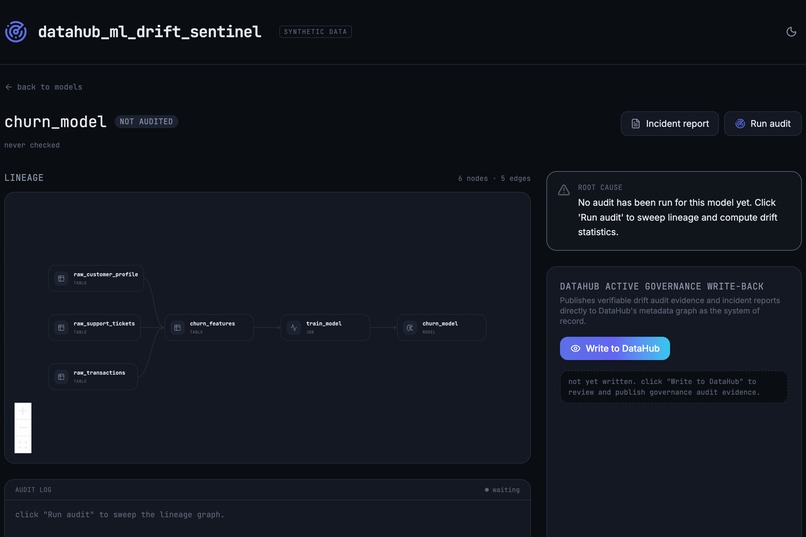Click the SYNTHETIC DATA badge
806x537 pixels.
tap(315, 32)
